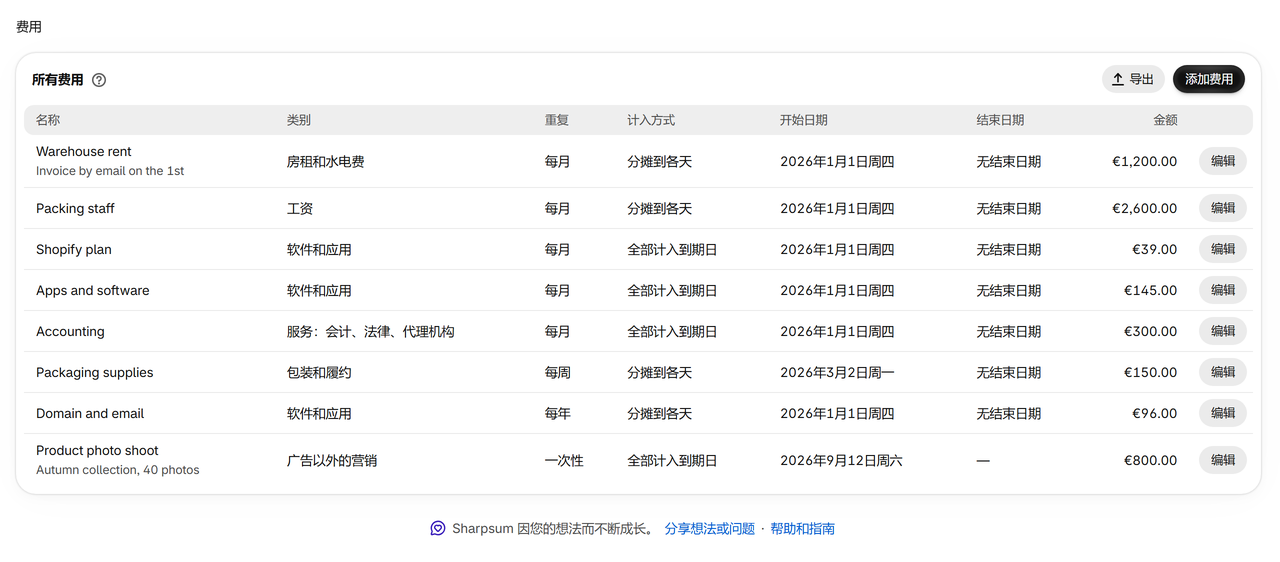Click the note 'Invoice by email on the 1st'
The image size is (1280, 562).
pyautogui.click(x=110, y=171)
